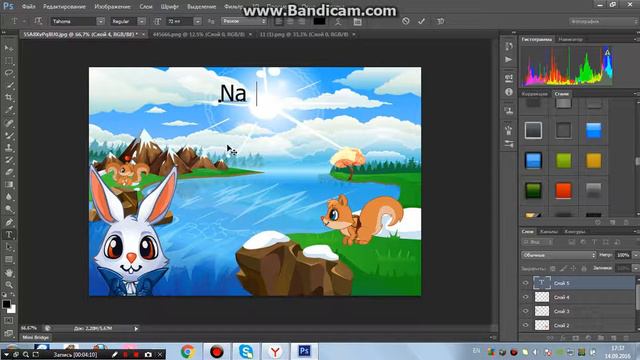
Task: Select the Clone Stamp tool
Action: pyautogui.click(x=9, y=148)
